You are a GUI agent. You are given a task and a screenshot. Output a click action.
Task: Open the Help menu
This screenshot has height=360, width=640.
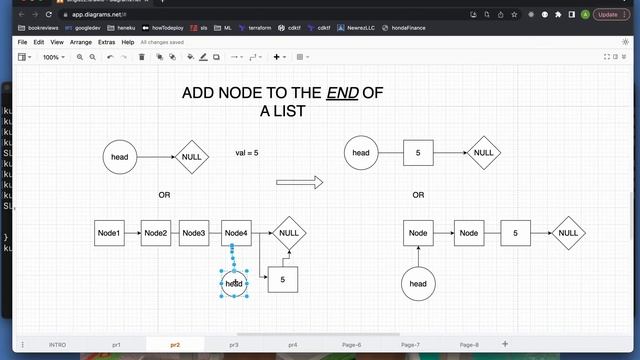[x=128, y=42]
